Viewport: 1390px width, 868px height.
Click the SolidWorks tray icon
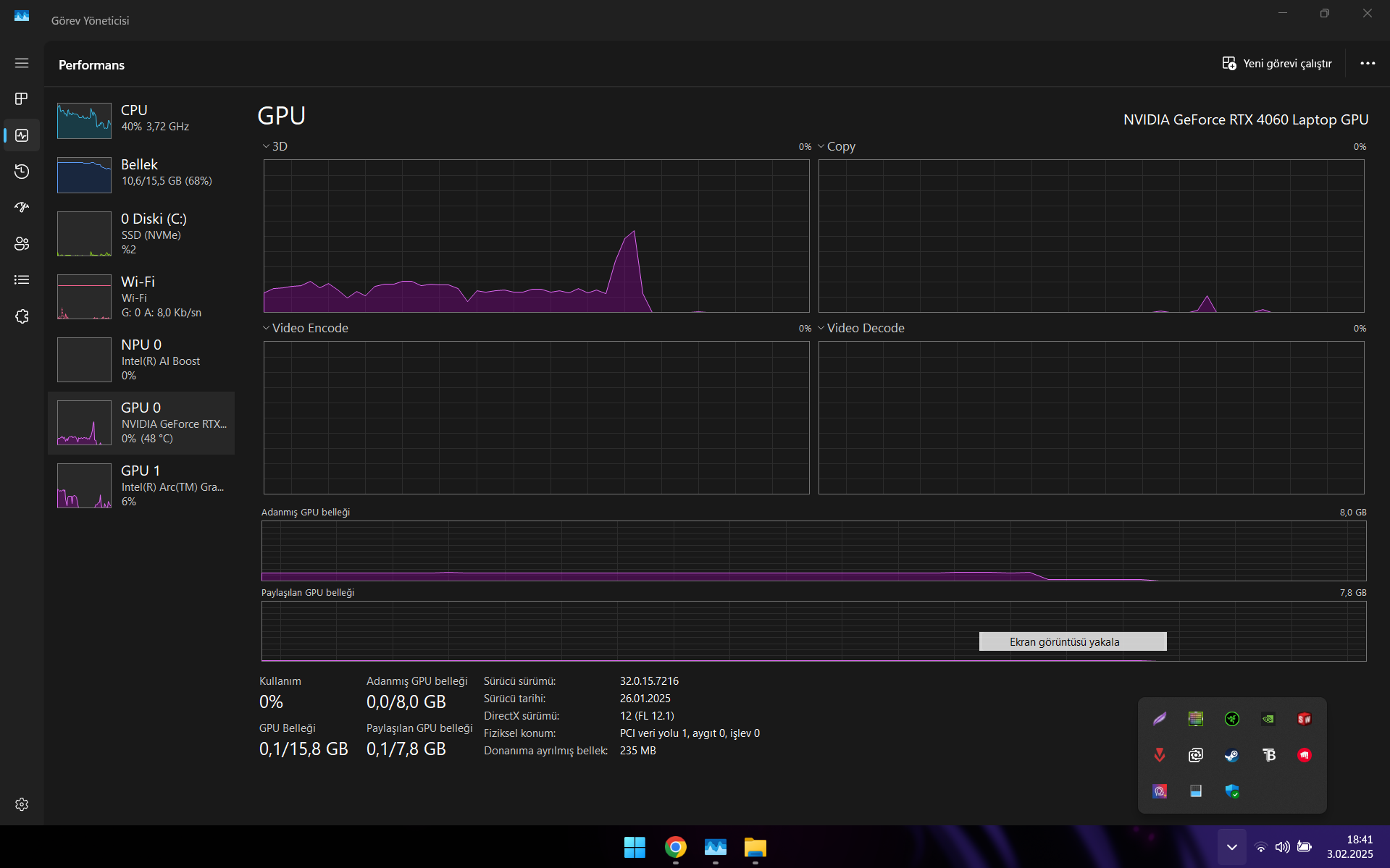pos(1305,719)
